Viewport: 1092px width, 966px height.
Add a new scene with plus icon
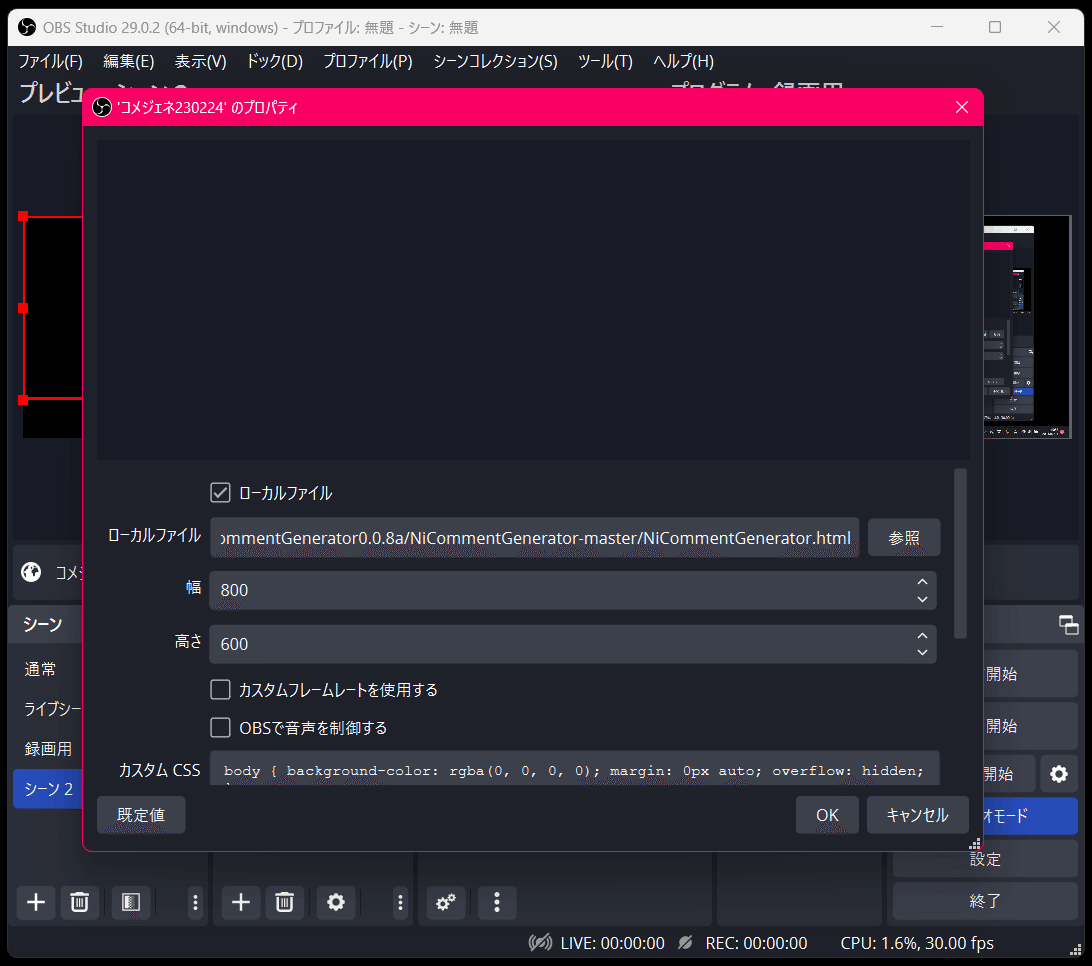(36, 903)
